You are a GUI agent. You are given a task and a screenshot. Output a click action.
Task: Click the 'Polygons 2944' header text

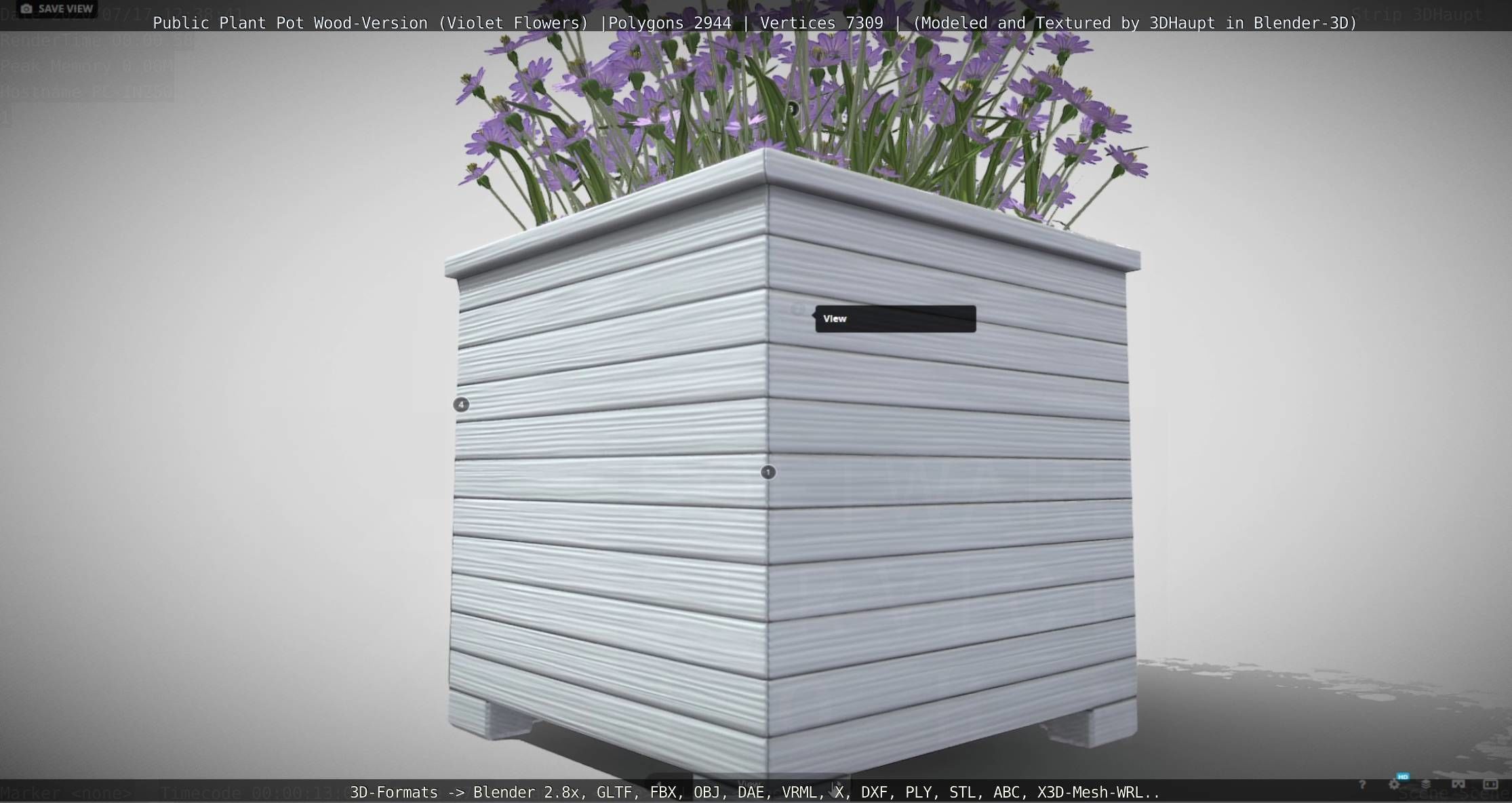pos(670,23)
